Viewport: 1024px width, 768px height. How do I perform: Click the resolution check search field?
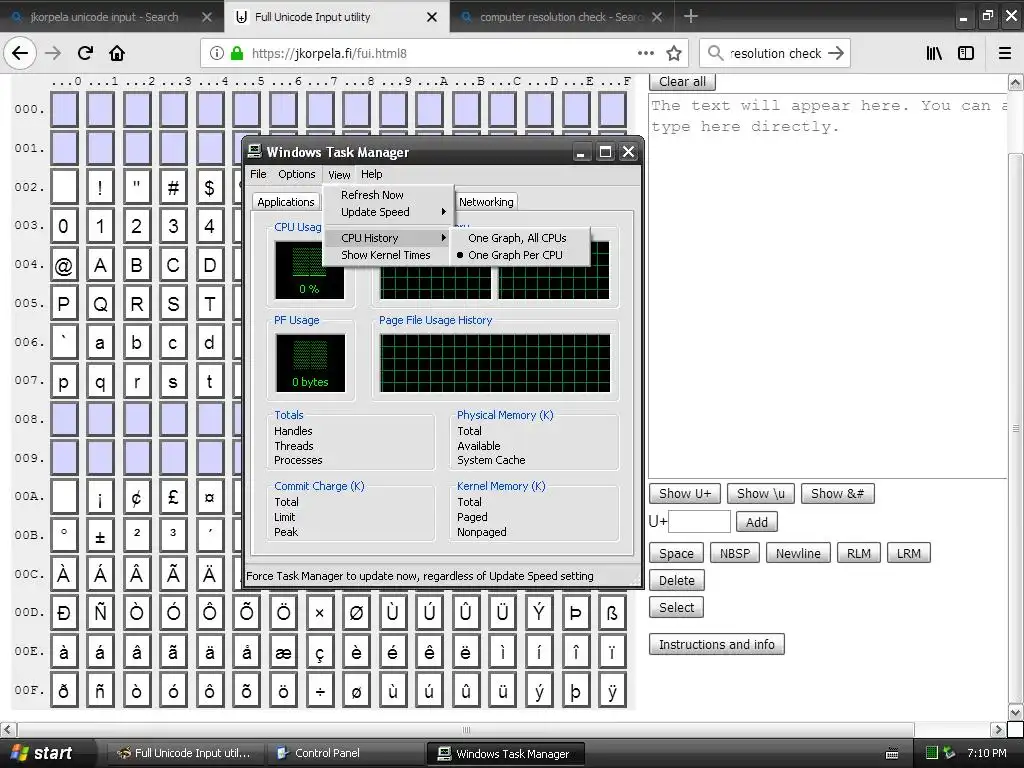tap(775, 53)
